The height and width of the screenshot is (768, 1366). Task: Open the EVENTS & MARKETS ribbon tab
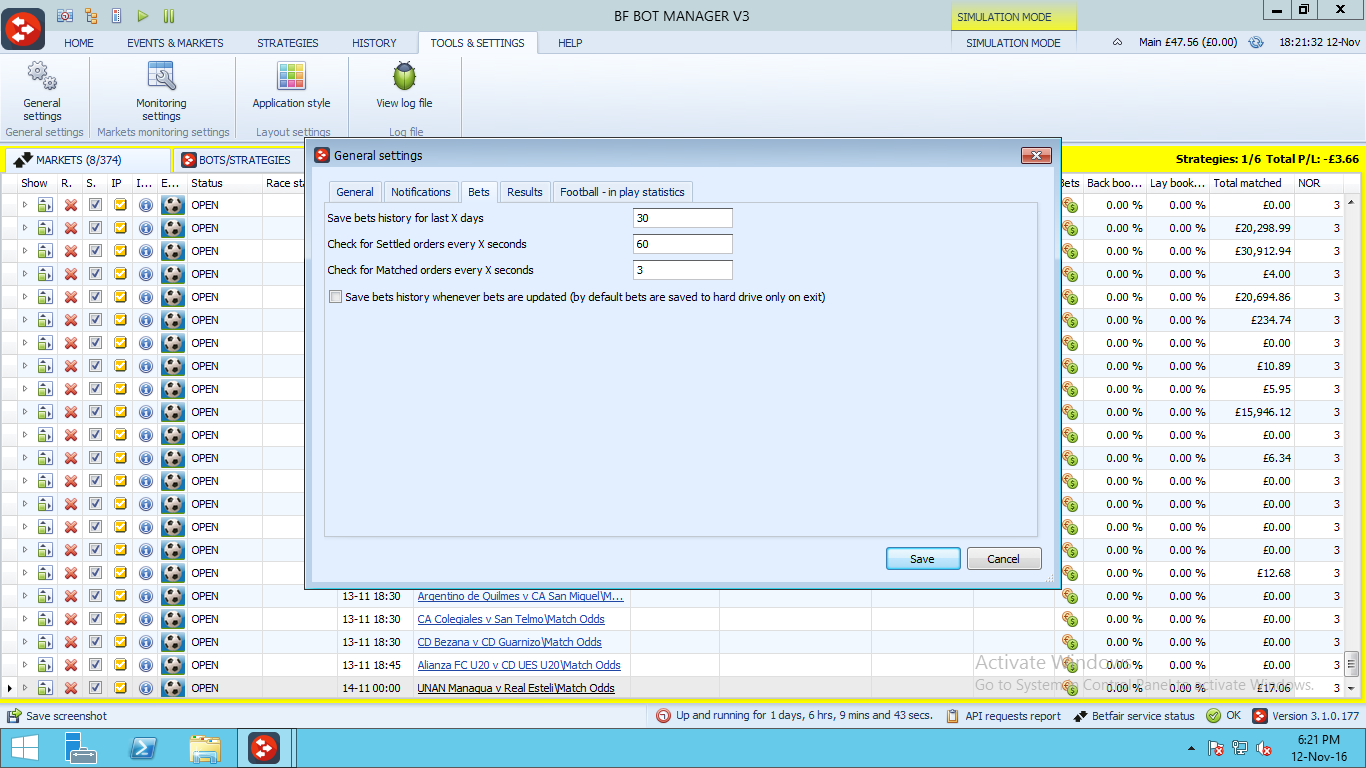click(x=175, y=43)
